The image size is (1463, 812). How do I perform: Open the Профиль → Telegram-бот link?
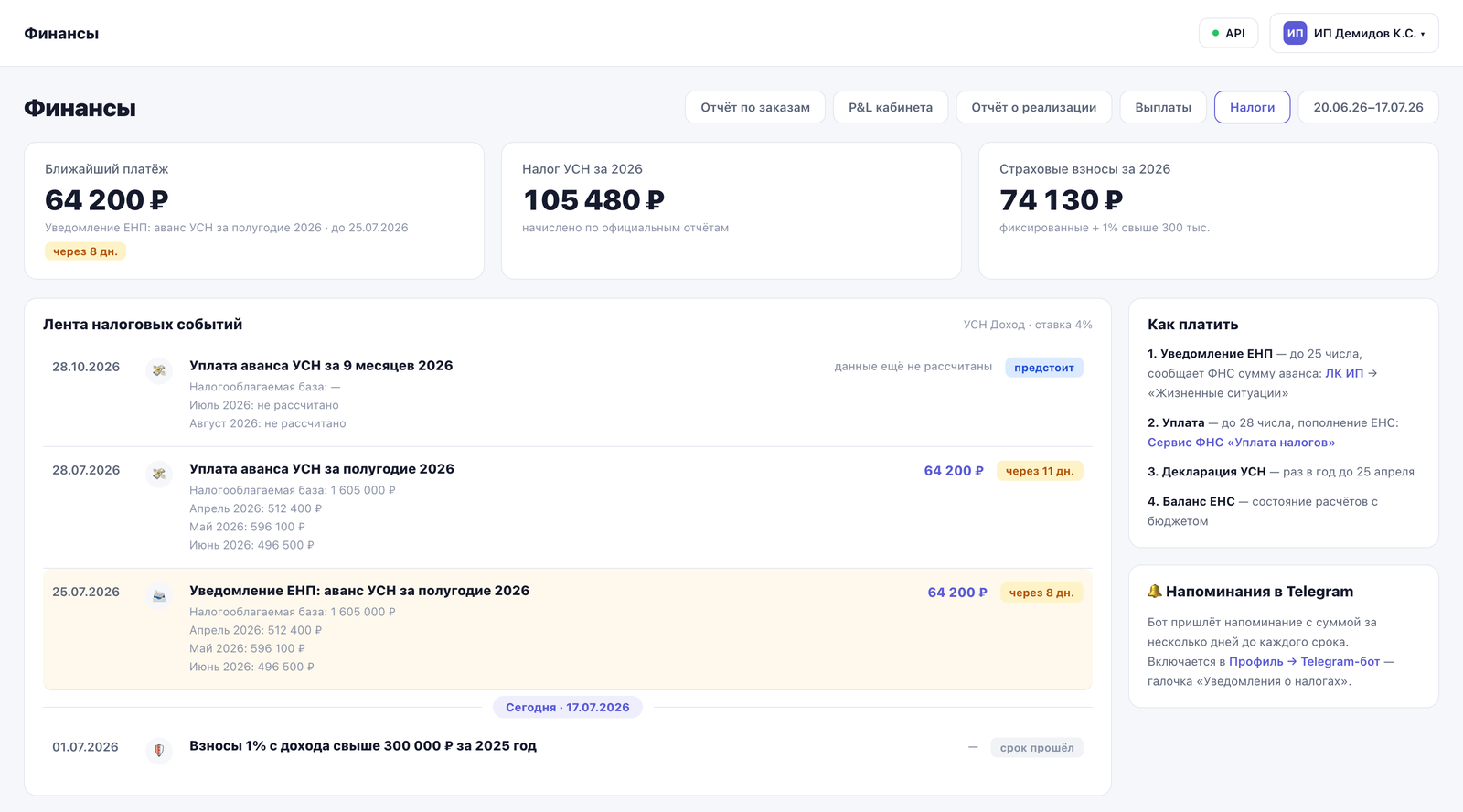[1304, 661]
